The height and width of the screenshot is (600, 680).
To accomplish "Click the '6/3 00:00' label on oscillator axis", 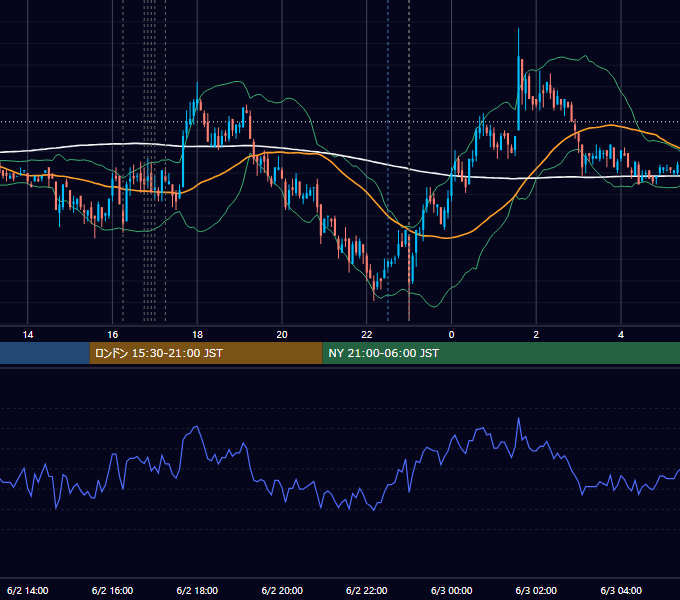I will pyautogui.click(x=451, y=590).
